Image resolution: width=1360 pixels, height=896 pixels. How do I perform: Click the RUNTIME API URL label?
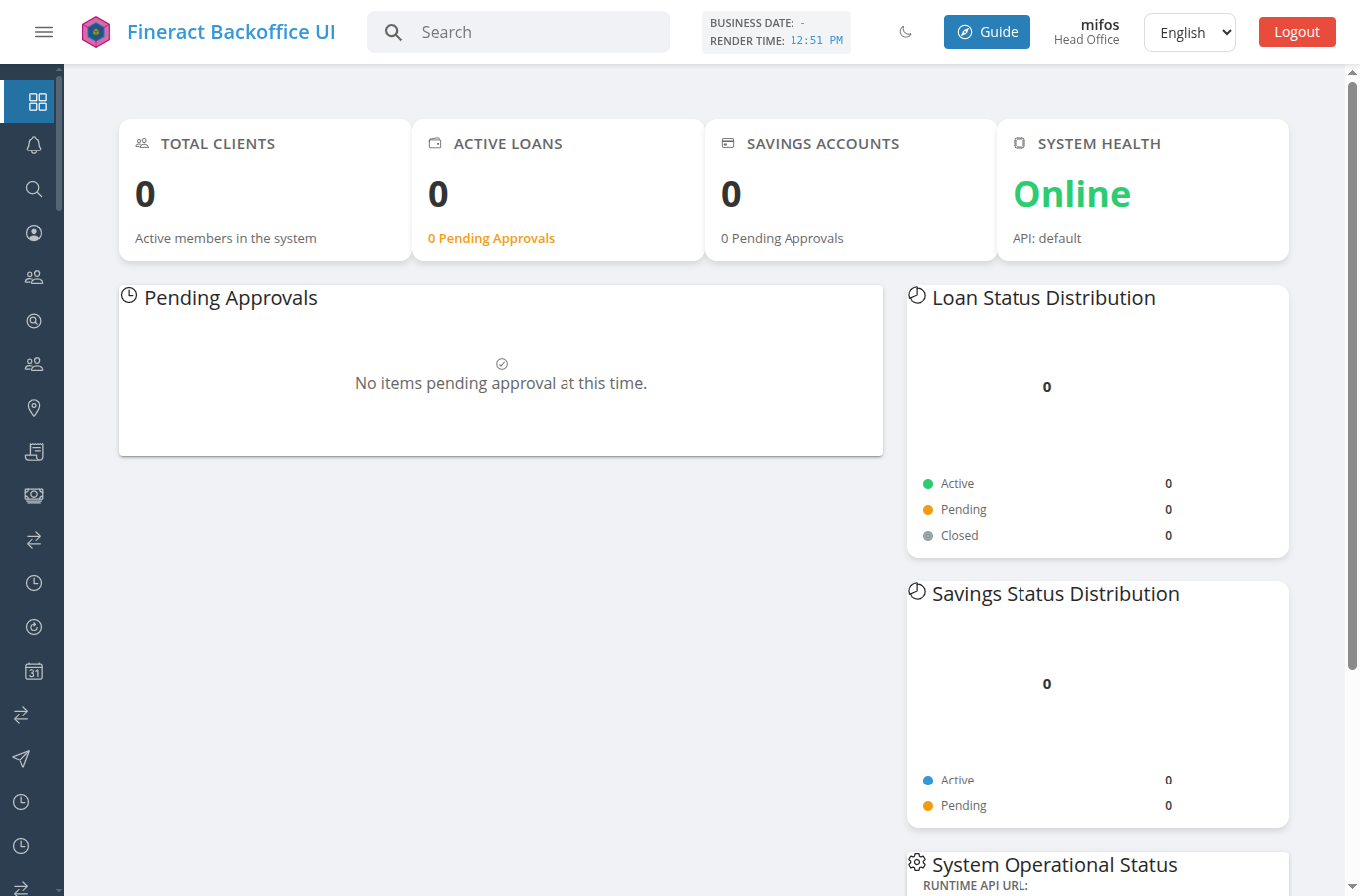point(976,885)
